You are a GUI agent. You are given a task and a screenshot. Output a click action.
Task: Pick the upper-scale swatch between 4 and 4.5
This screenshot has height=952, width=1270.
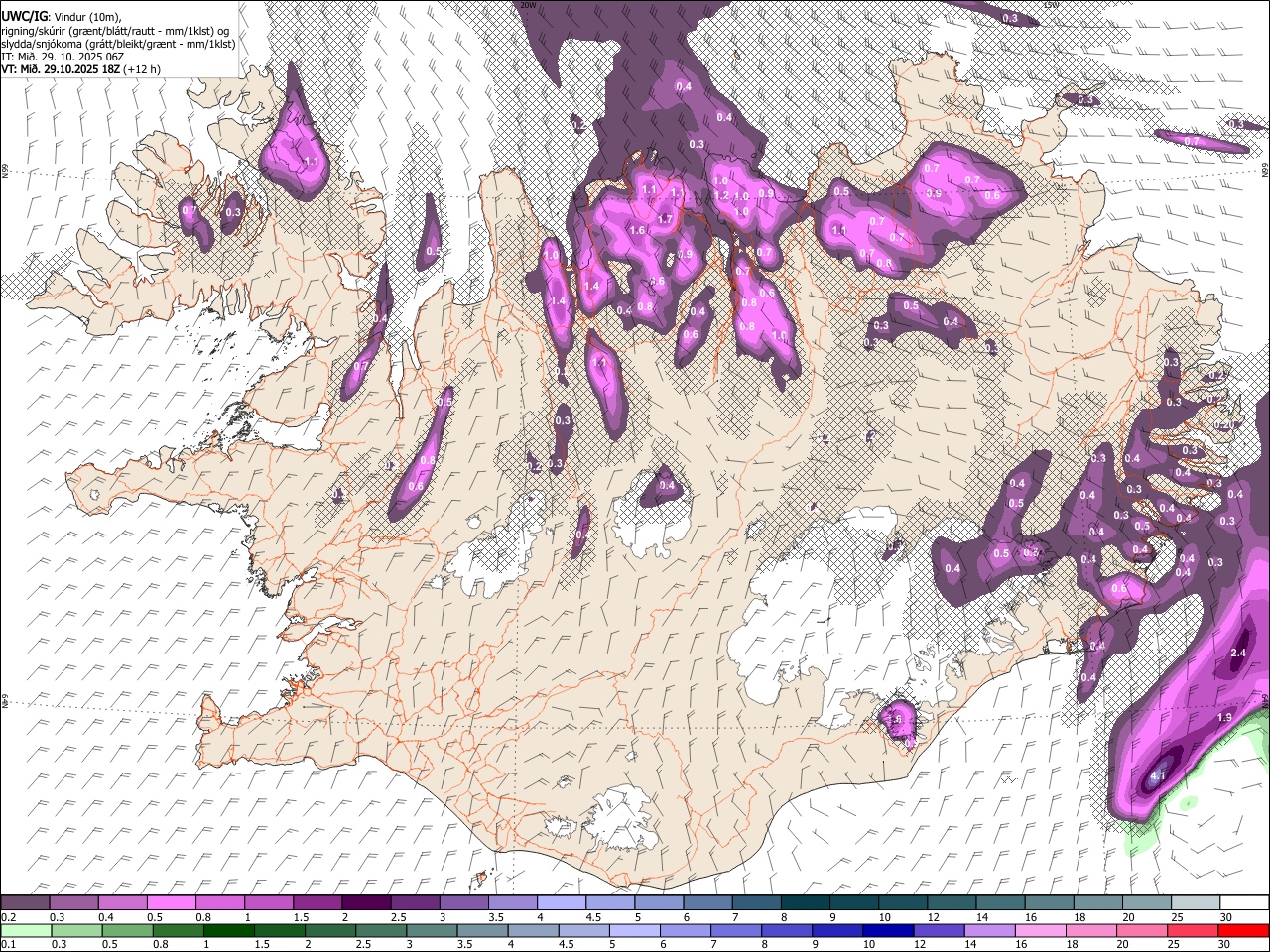562,903
